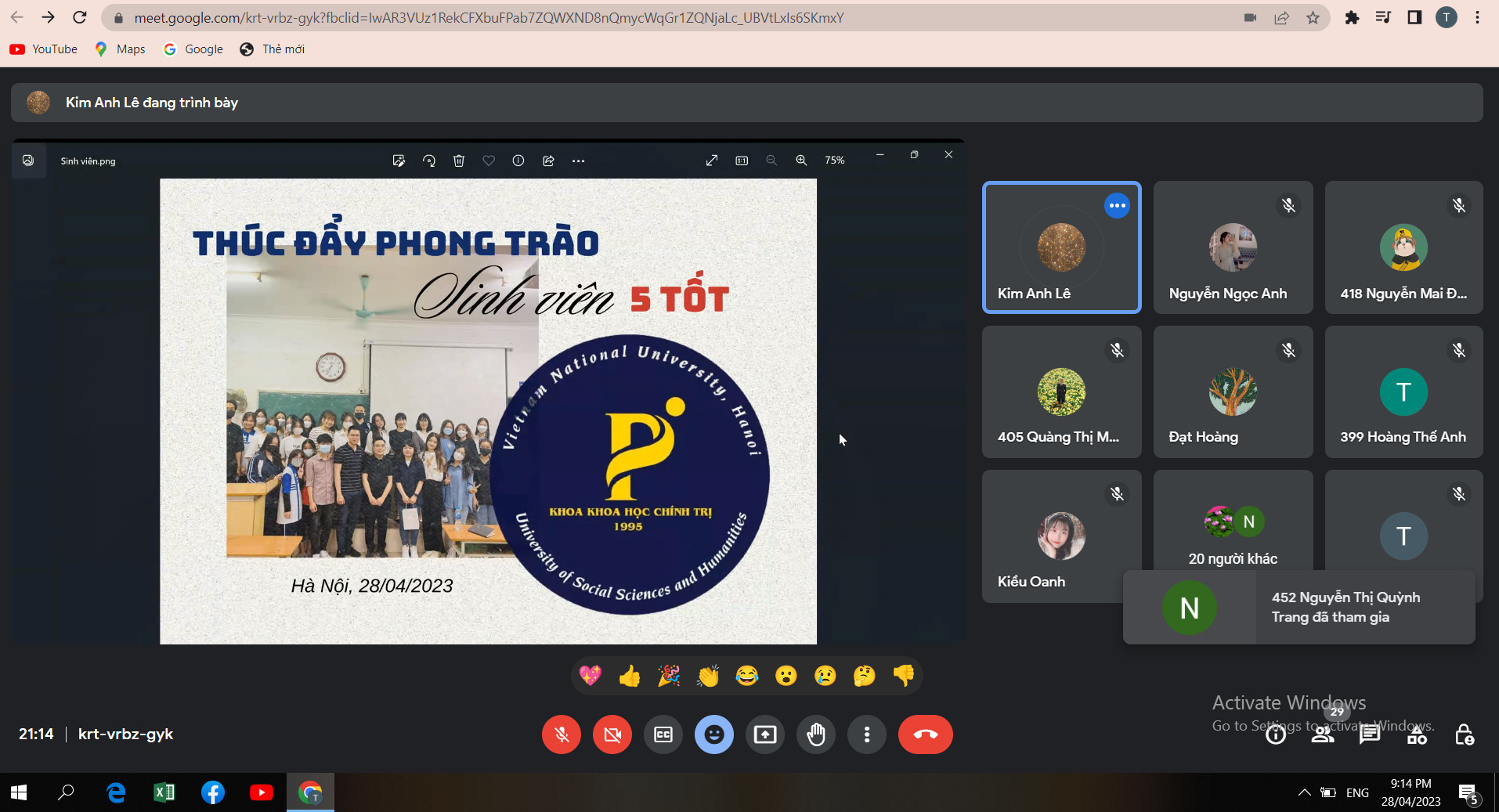Open the media controls toolbar icon
This screenshot has height=812, width=1499.
[1383, 17]
